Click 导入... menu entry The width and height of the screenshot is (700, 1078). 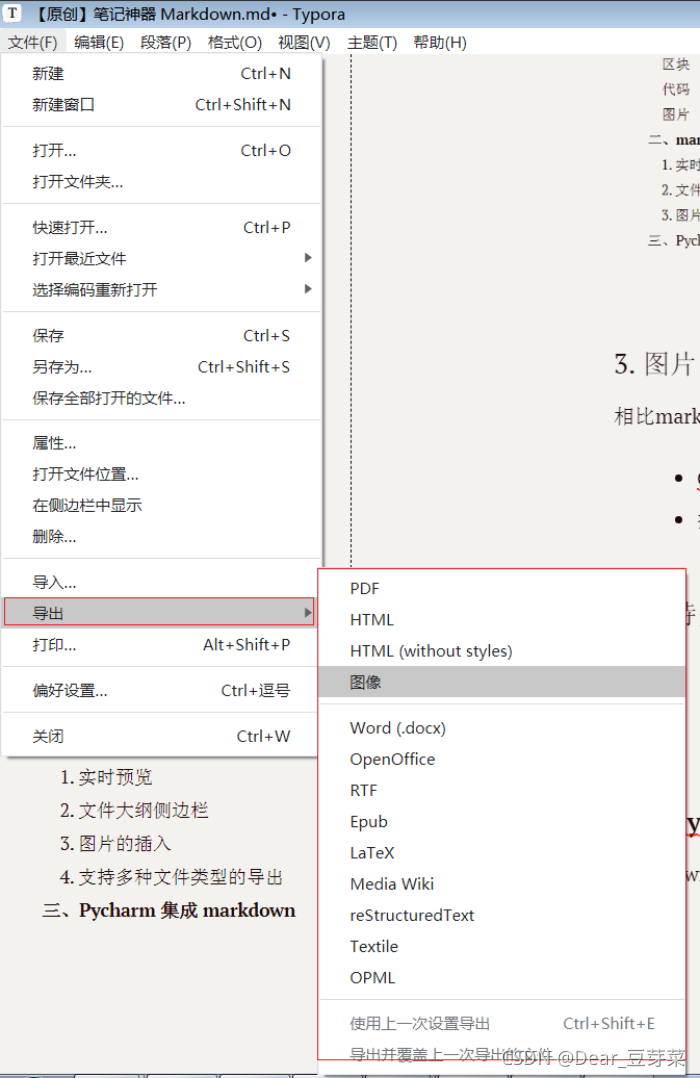tap(162, 582)
